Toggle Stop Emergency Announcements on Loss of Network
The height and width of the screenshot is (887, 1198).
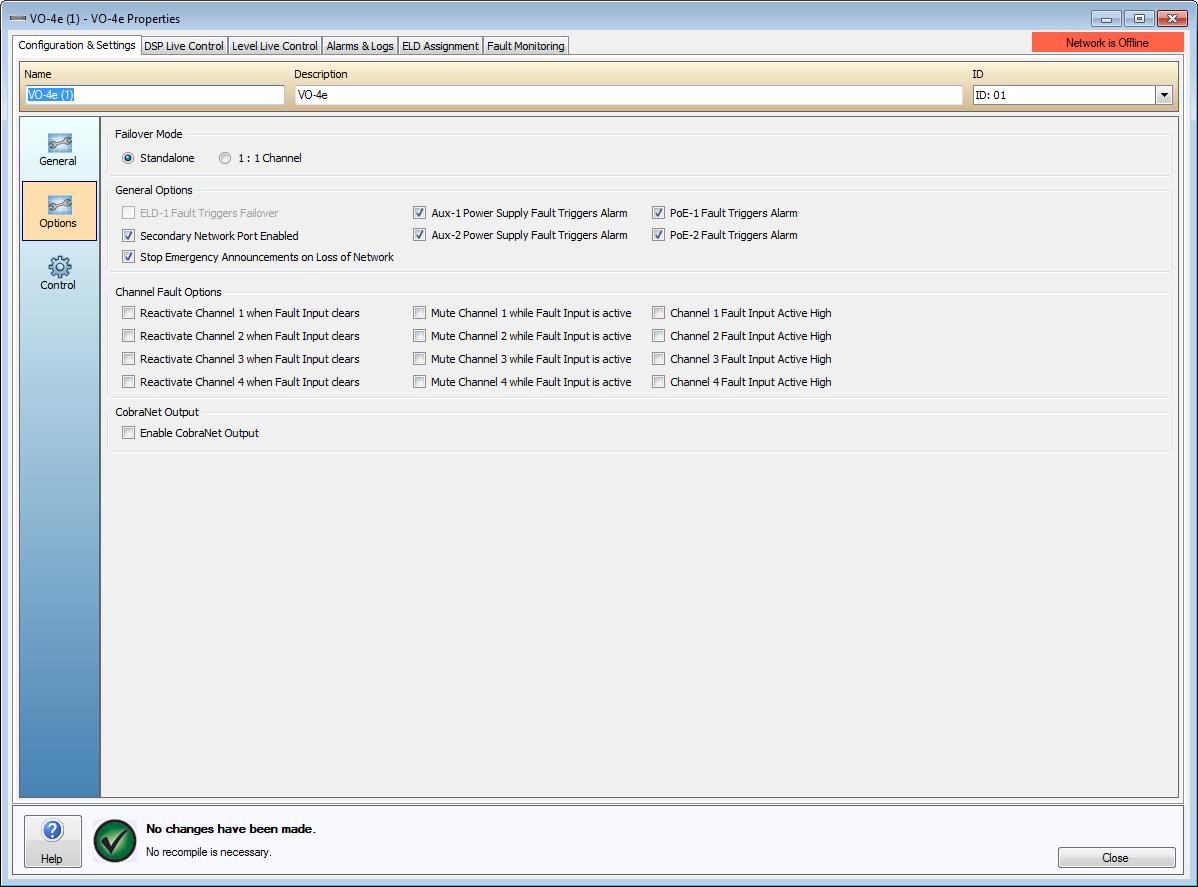coord(128,257)
